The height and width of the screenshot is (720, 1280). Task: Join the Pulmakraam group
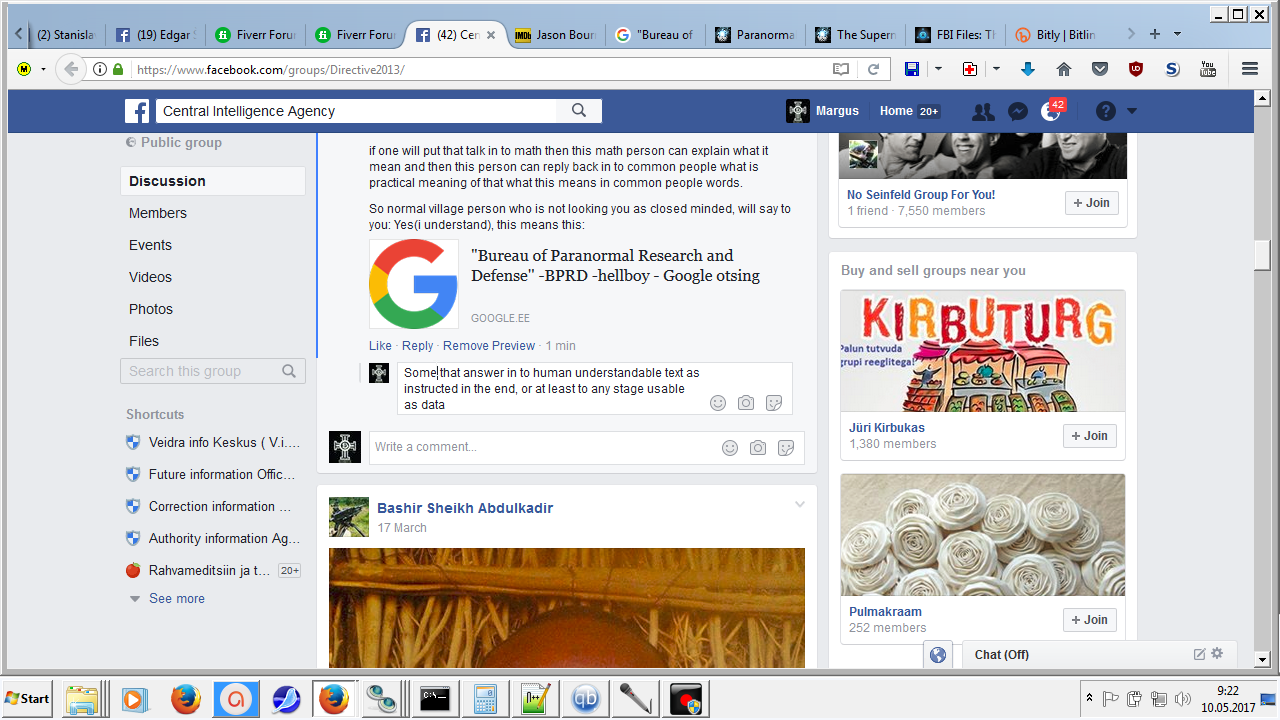1090,620
